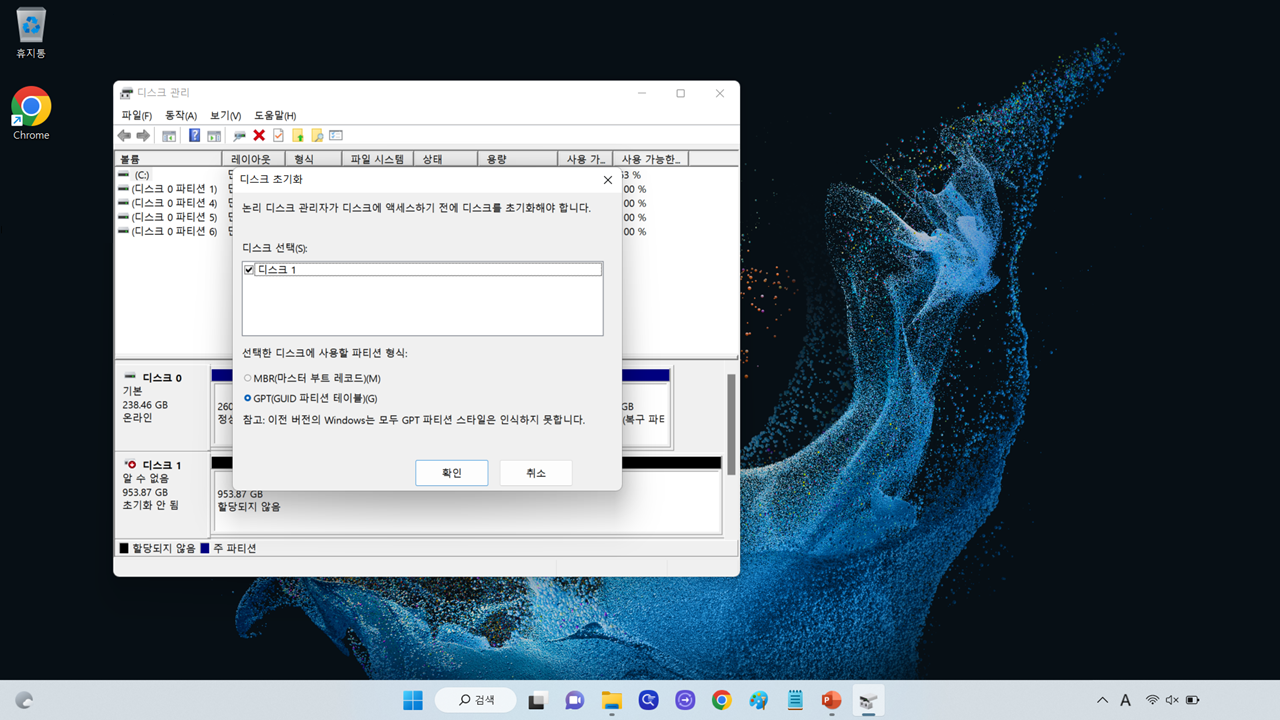Image resolution: width=1280 pixels, height=720 pixels.
Task: Uncheck 디스크 1 in the disk selection list
Action: [248, 269]
